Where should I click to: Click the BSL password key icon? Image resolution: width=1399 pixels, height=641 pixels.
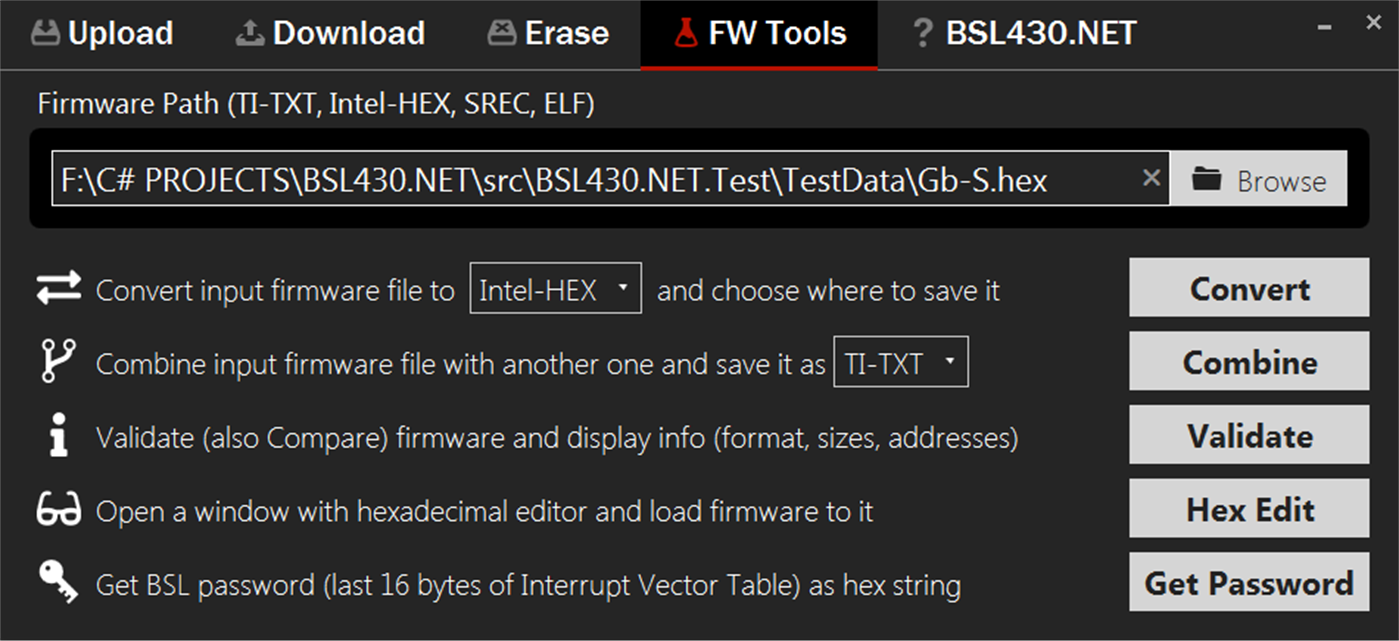coord(58,583)
